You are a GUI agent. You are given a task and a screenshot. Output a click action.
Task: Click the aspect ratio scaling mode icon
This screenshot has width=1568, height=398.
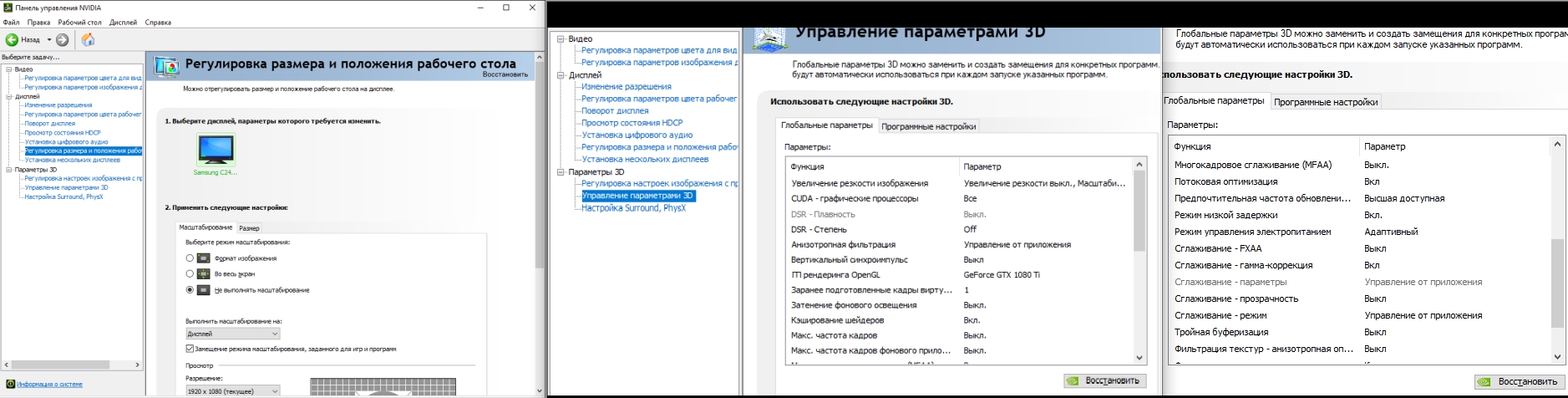click(x=203, y=258)
